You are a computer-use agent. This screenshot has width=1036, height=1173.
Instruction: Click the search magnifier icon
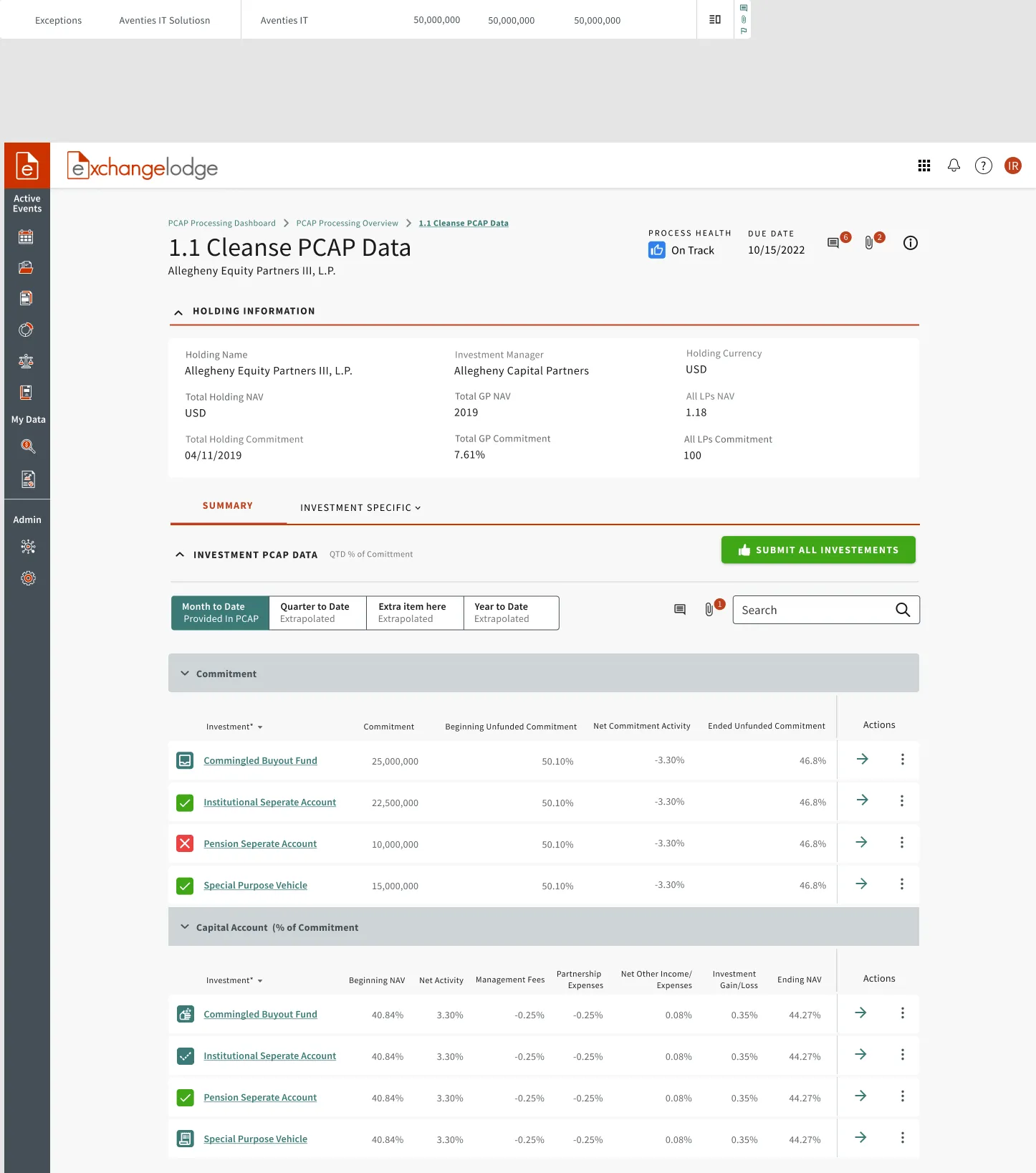tap(903, 610)
